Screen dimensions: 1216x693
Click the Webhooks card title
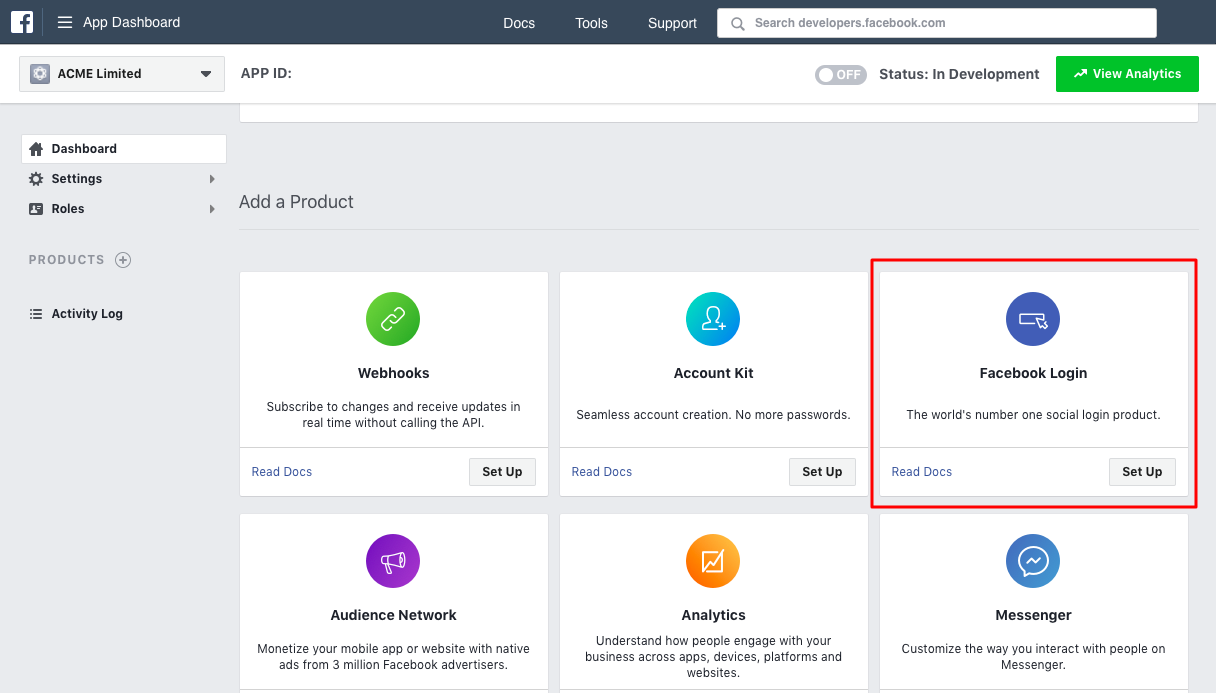click(x=394, y=373)
